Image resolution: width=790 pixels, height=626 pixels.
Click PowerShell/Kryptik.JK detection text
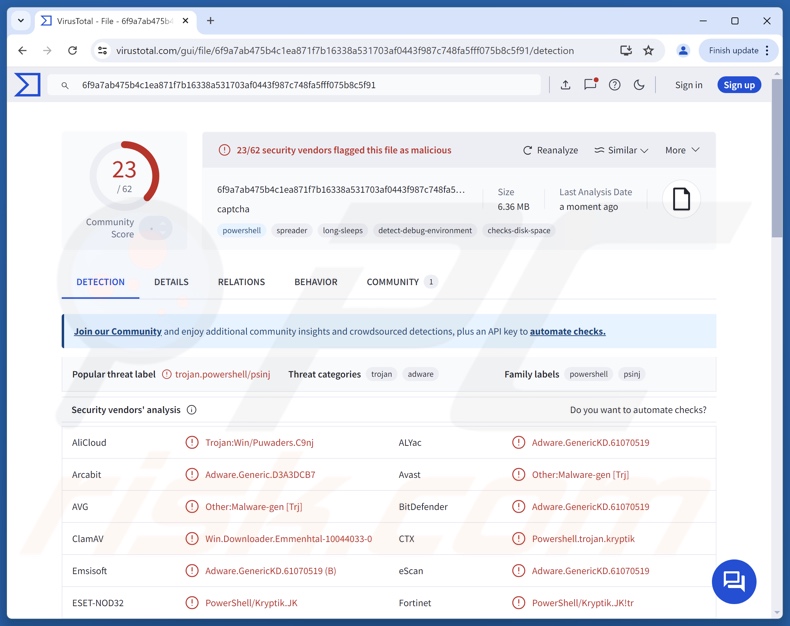pyautogui.click(x=251, y=603)
